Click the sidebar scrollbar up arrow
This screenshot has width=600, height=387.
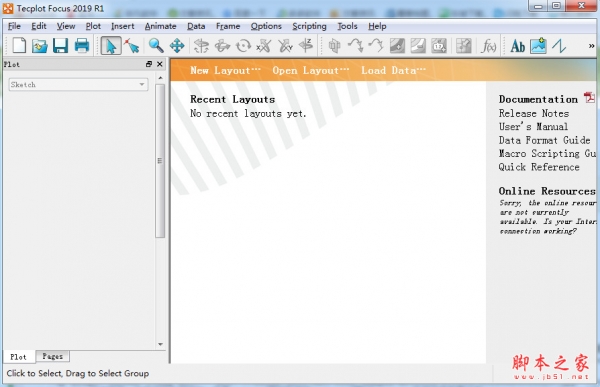160,78
